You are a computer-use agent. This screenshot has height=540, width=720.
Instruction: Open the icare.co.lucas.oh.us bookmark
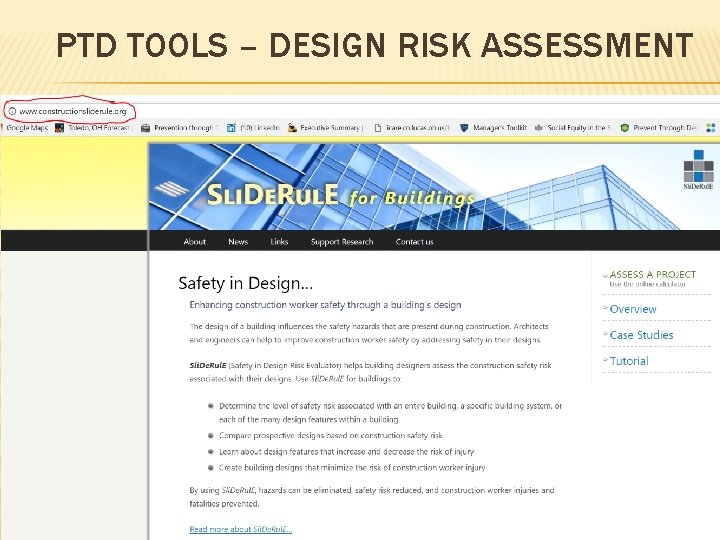(417, 128)
